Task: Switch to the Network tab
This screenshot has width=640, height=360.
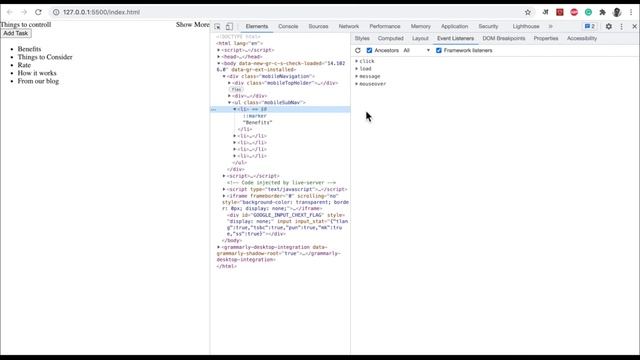Action: pyautogui.click(x=349, y=27)
